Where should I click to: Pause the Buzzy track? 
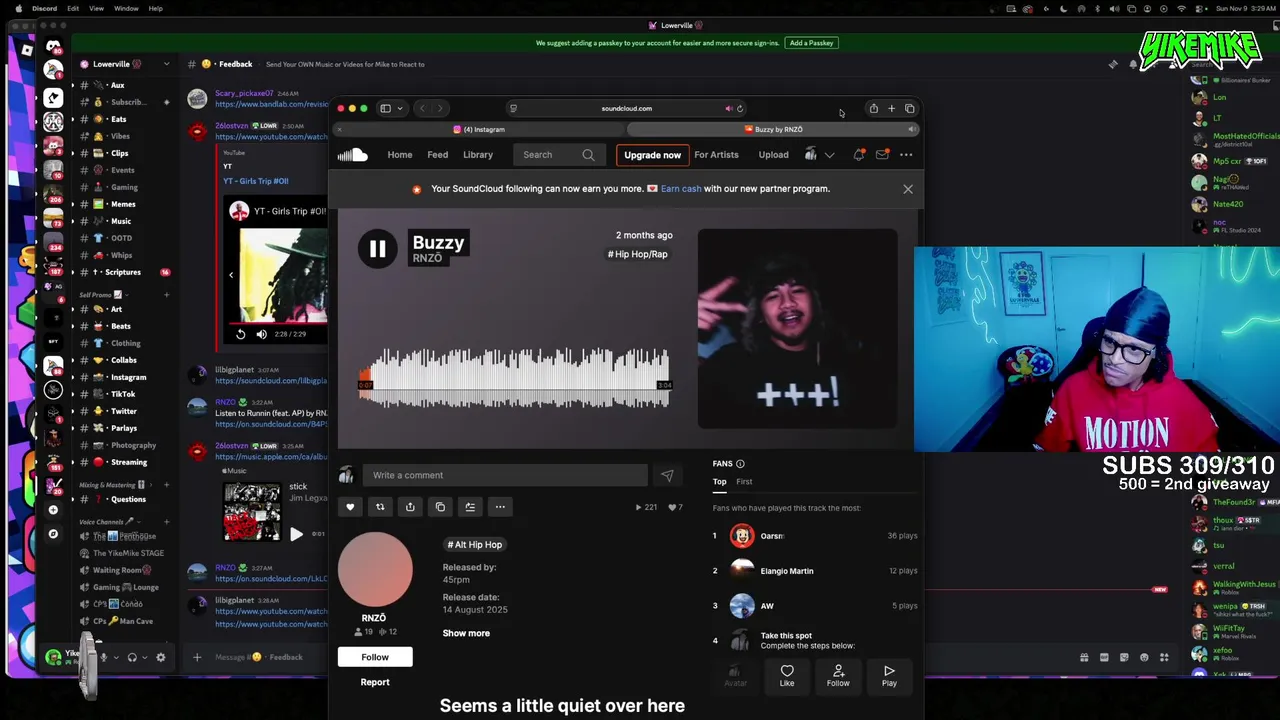(377, 249)
